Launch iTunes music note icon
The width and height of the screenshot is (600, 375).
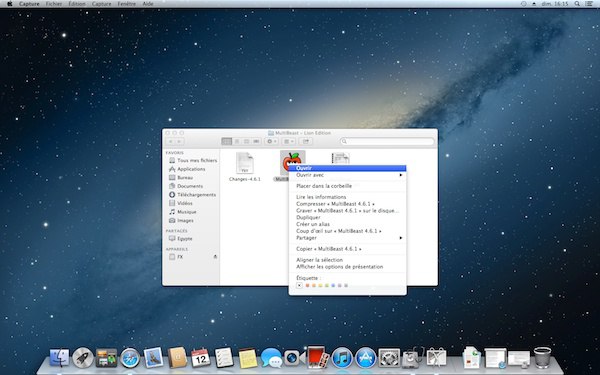point(342,358)
